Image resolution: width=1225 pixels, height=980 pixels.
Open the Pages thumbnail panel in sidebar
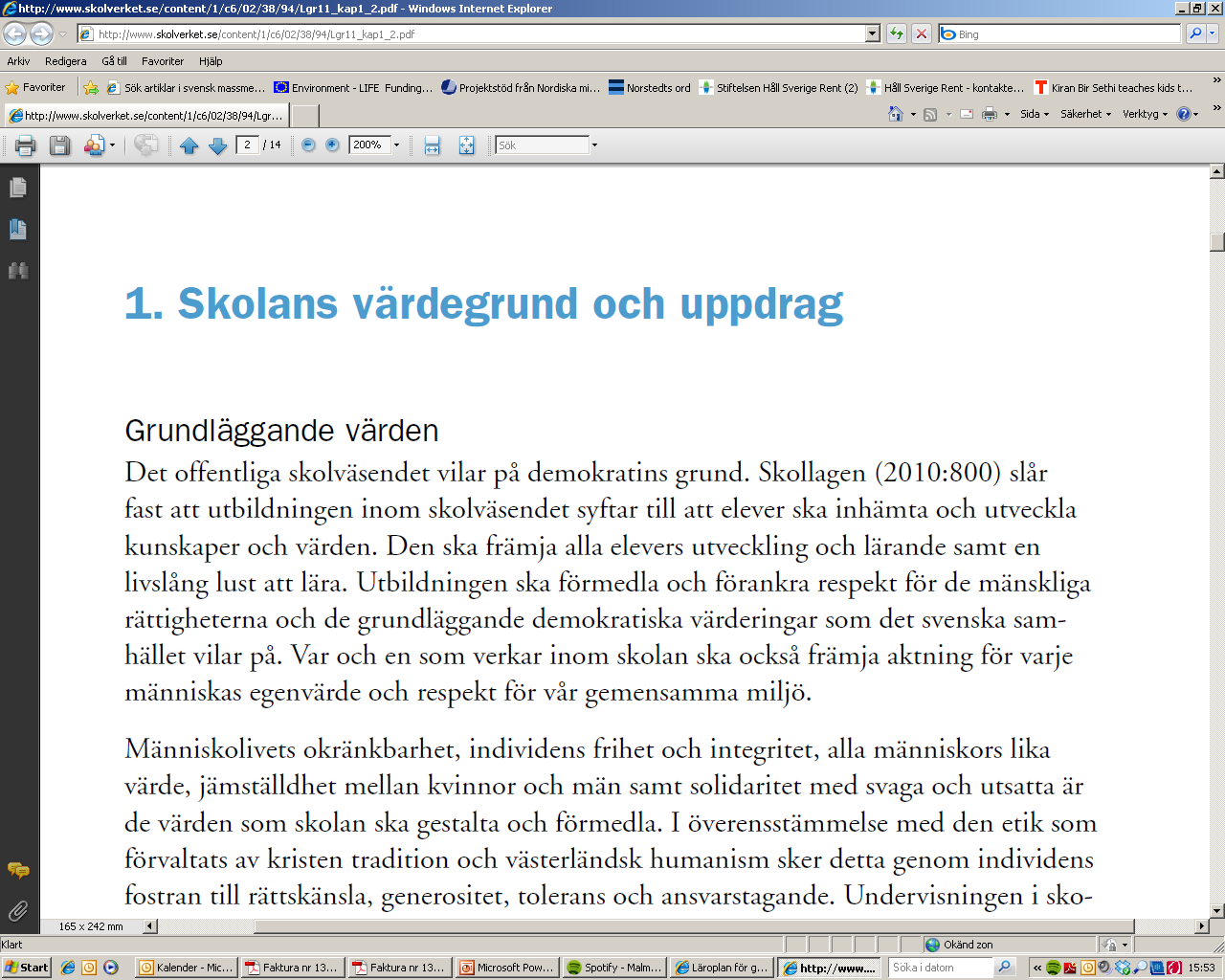pos(17,188)
